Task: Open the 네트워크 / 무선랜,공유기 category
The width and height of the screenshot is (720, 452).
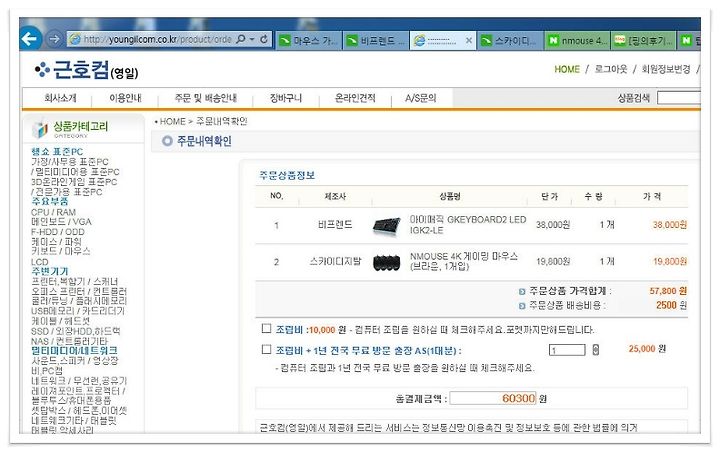Action: point(79,381)
